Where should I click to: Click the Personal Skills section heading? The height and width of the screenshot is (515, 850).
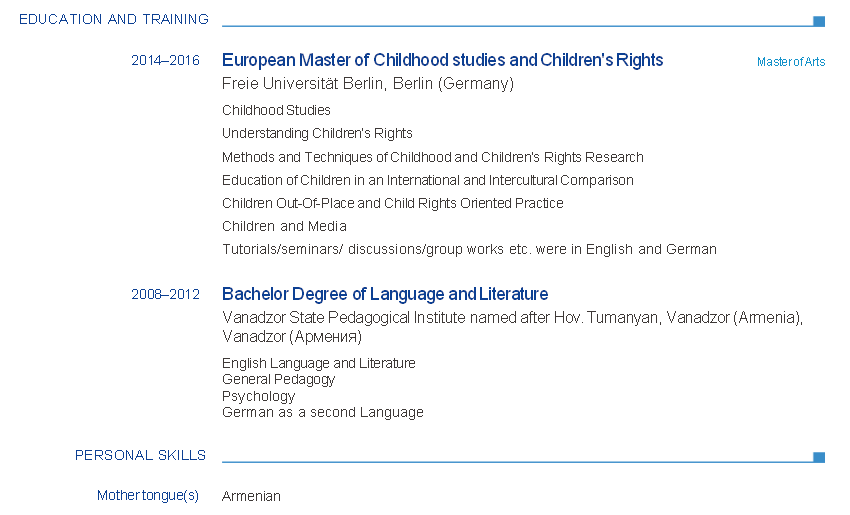pyautogui.click(x=140, y=455)
